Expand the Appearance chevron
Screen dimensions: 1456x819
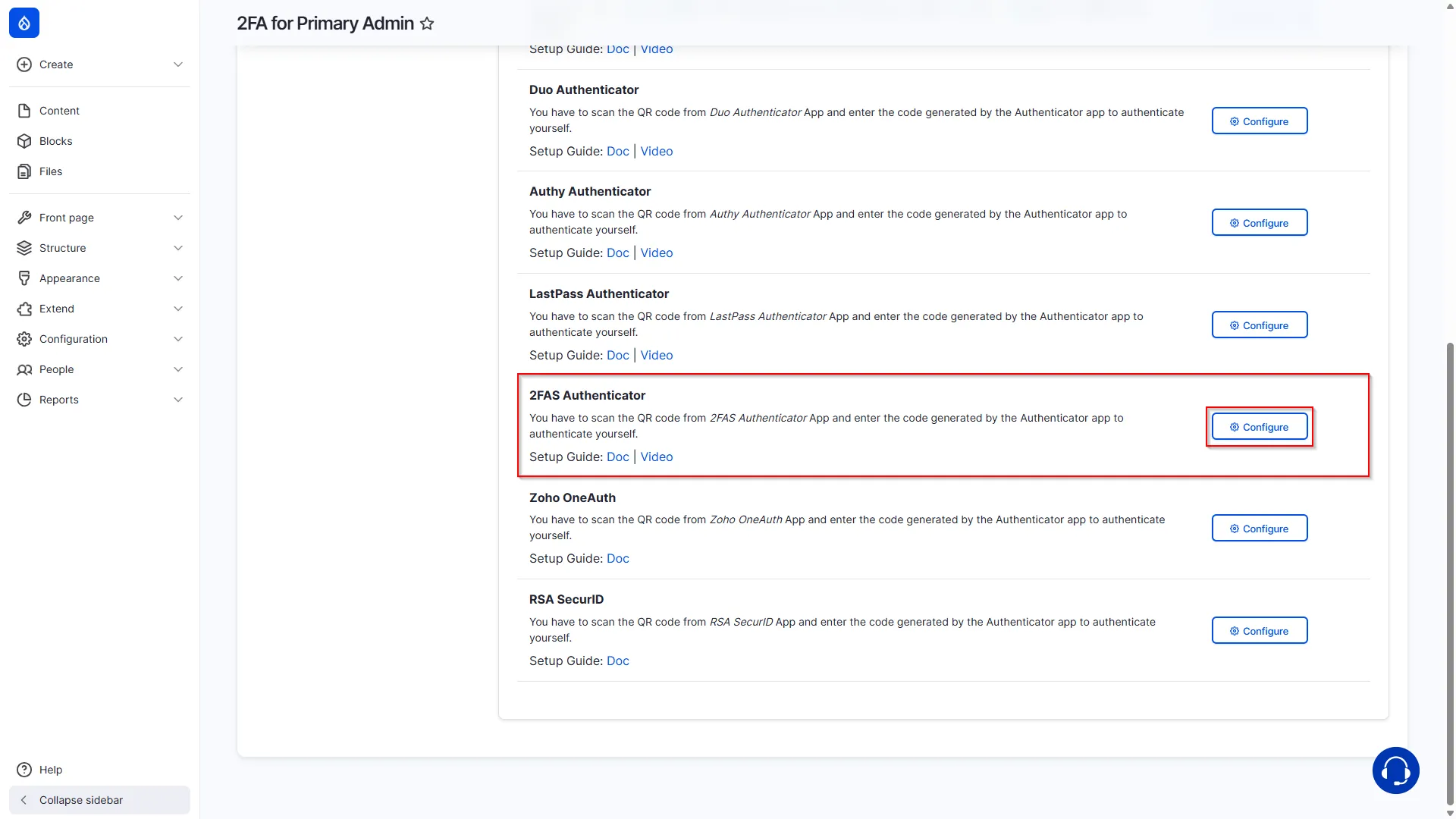tap(178, 278)
